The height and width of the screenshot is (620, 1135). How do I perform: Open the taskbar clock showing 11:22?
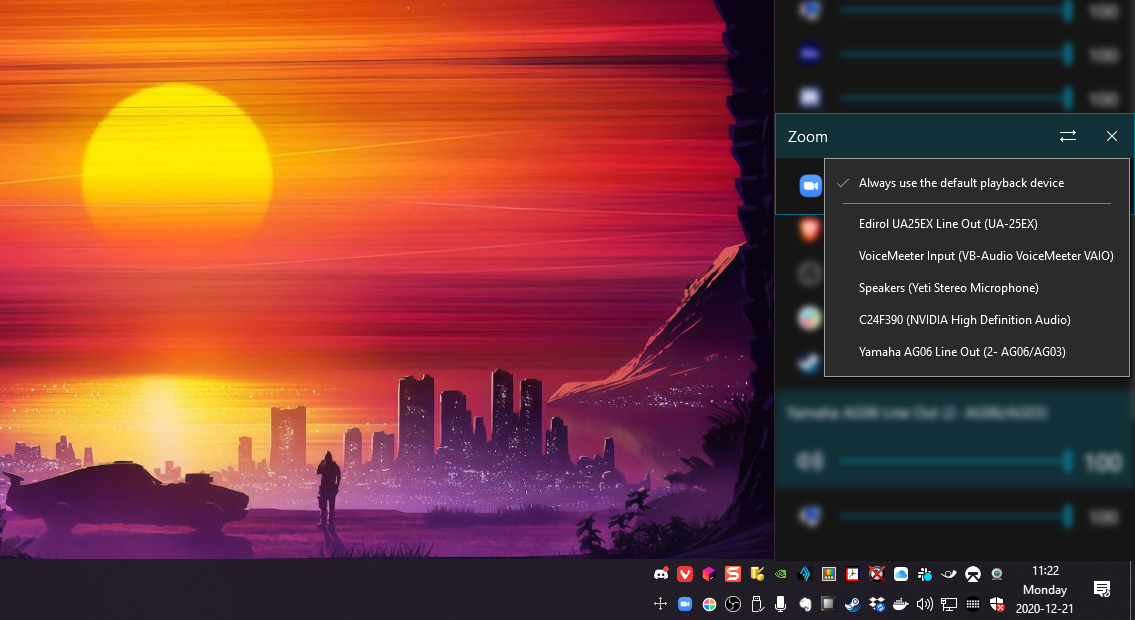coord(1045,590)
